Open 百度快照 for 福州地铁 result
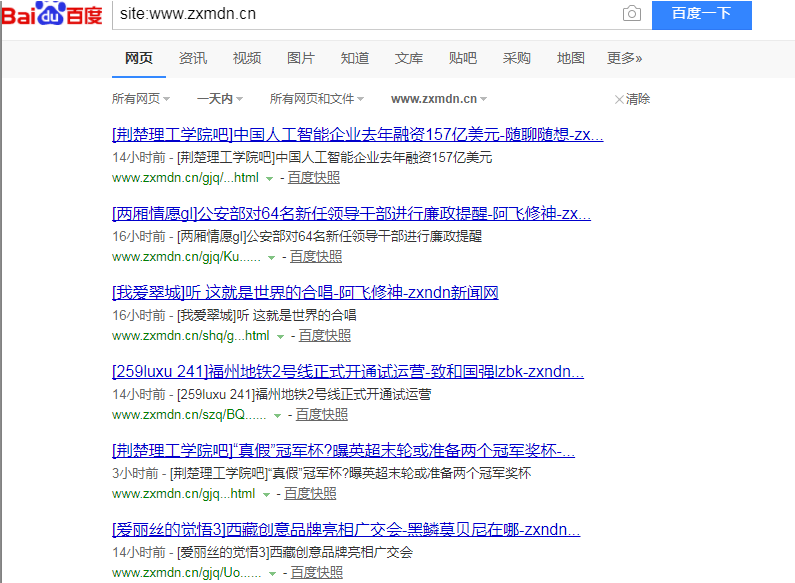This screenshot has width=795, height=583. point(321,415)
